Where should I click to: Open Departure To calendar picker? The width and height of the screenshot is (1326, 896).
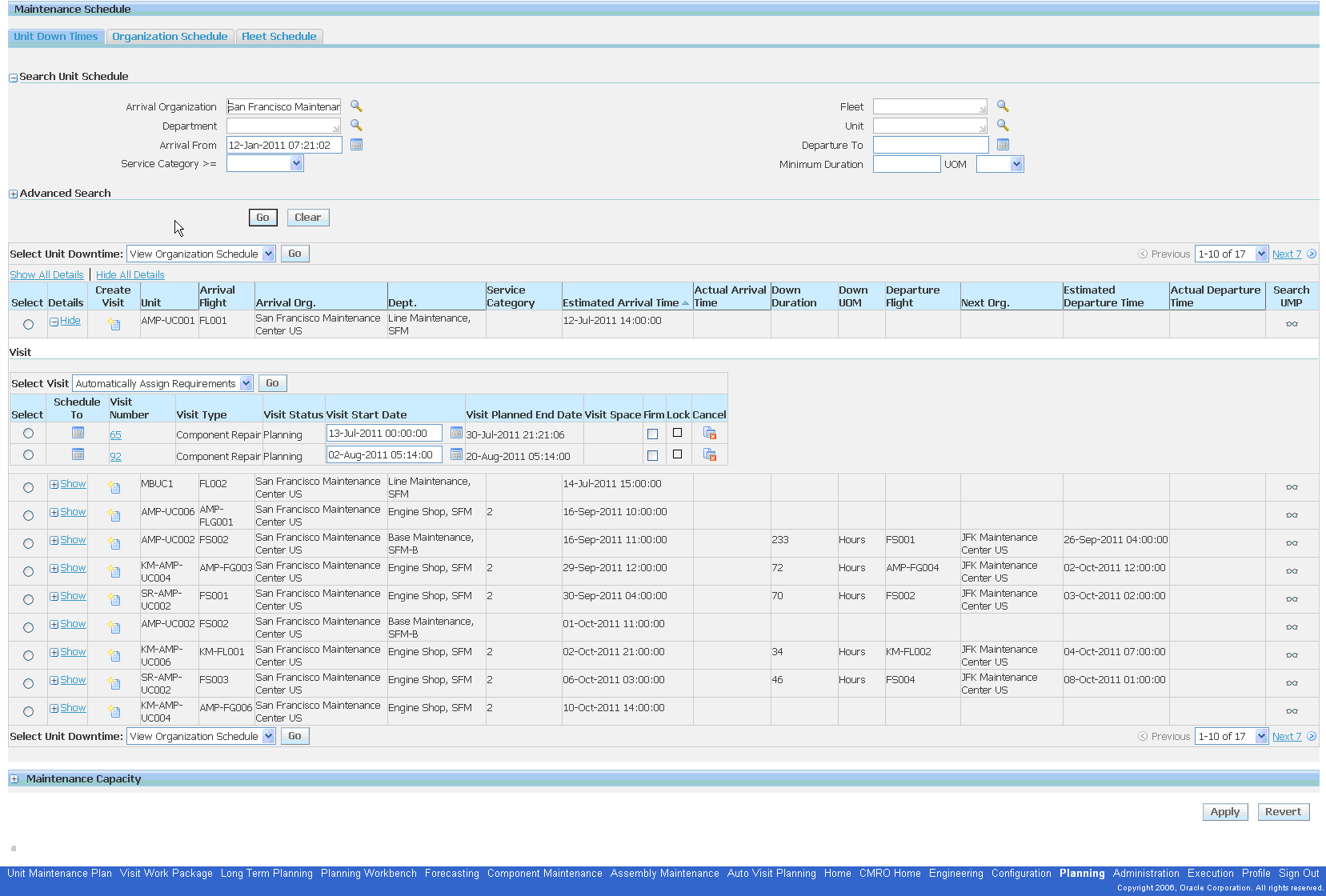point(1003,145)
